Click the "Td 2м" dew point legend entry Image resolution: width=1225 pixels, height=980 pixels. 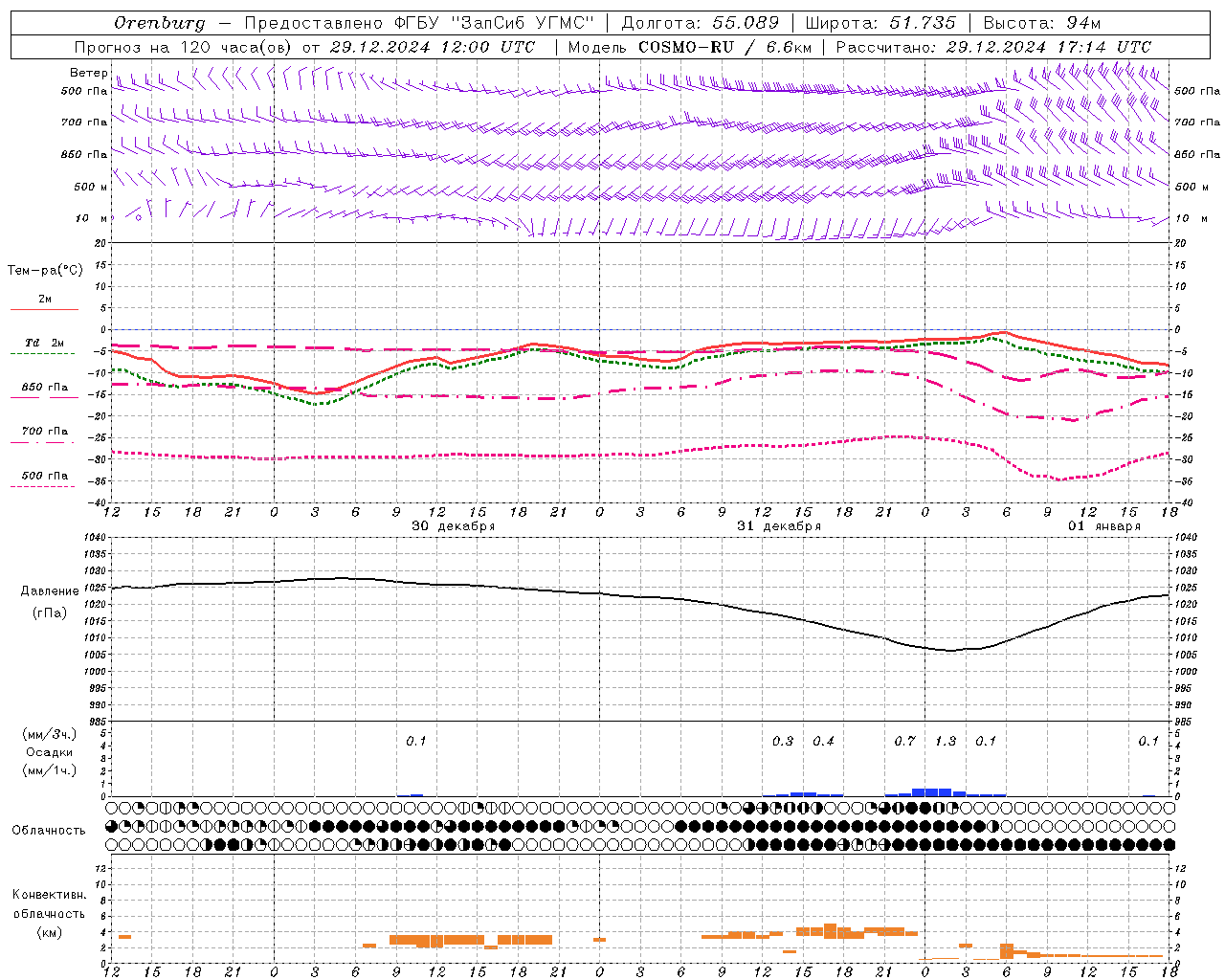click(44, 343)
